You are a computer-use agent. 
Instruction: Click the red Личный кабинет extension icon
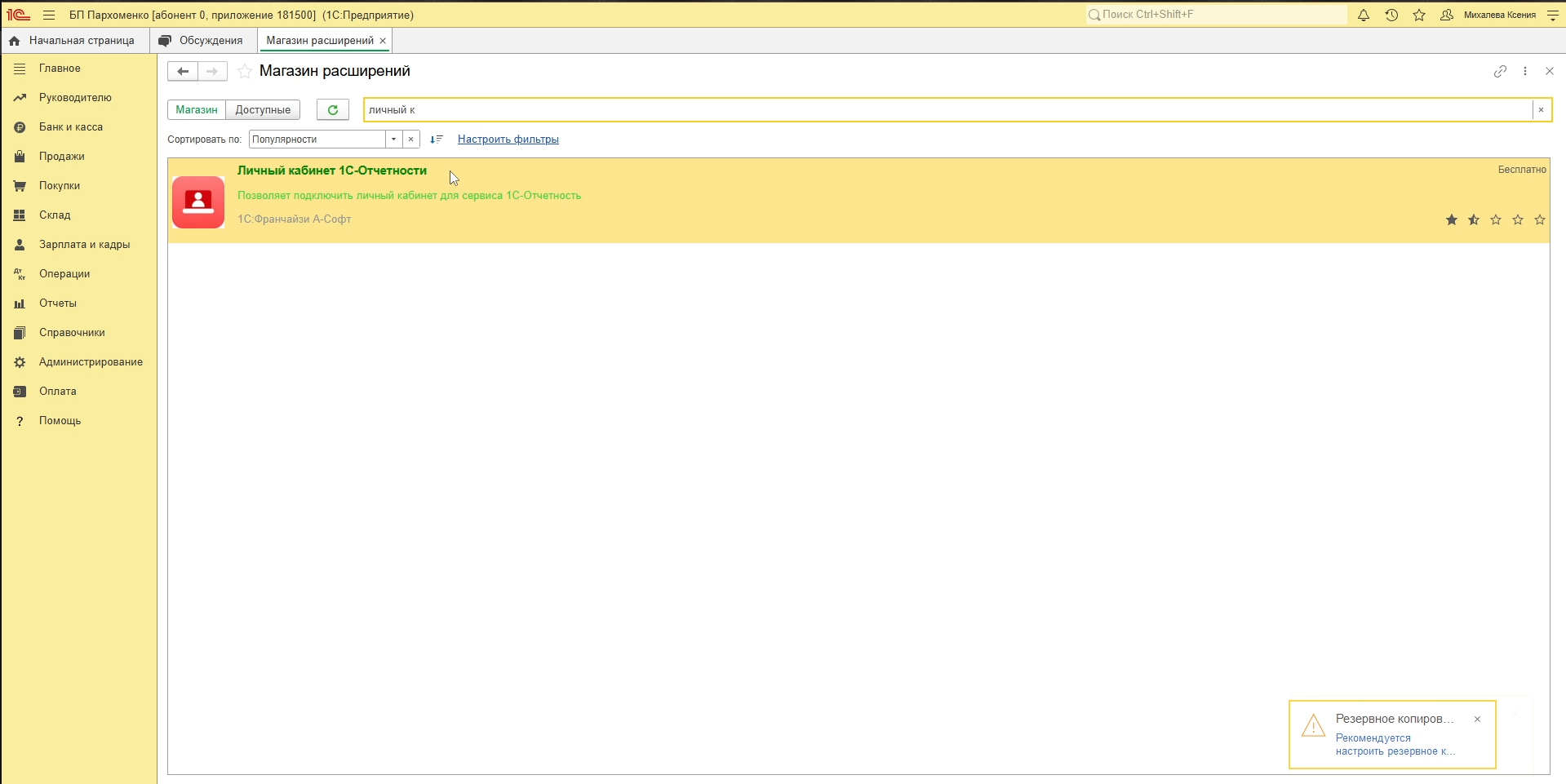tap(198, 202)
